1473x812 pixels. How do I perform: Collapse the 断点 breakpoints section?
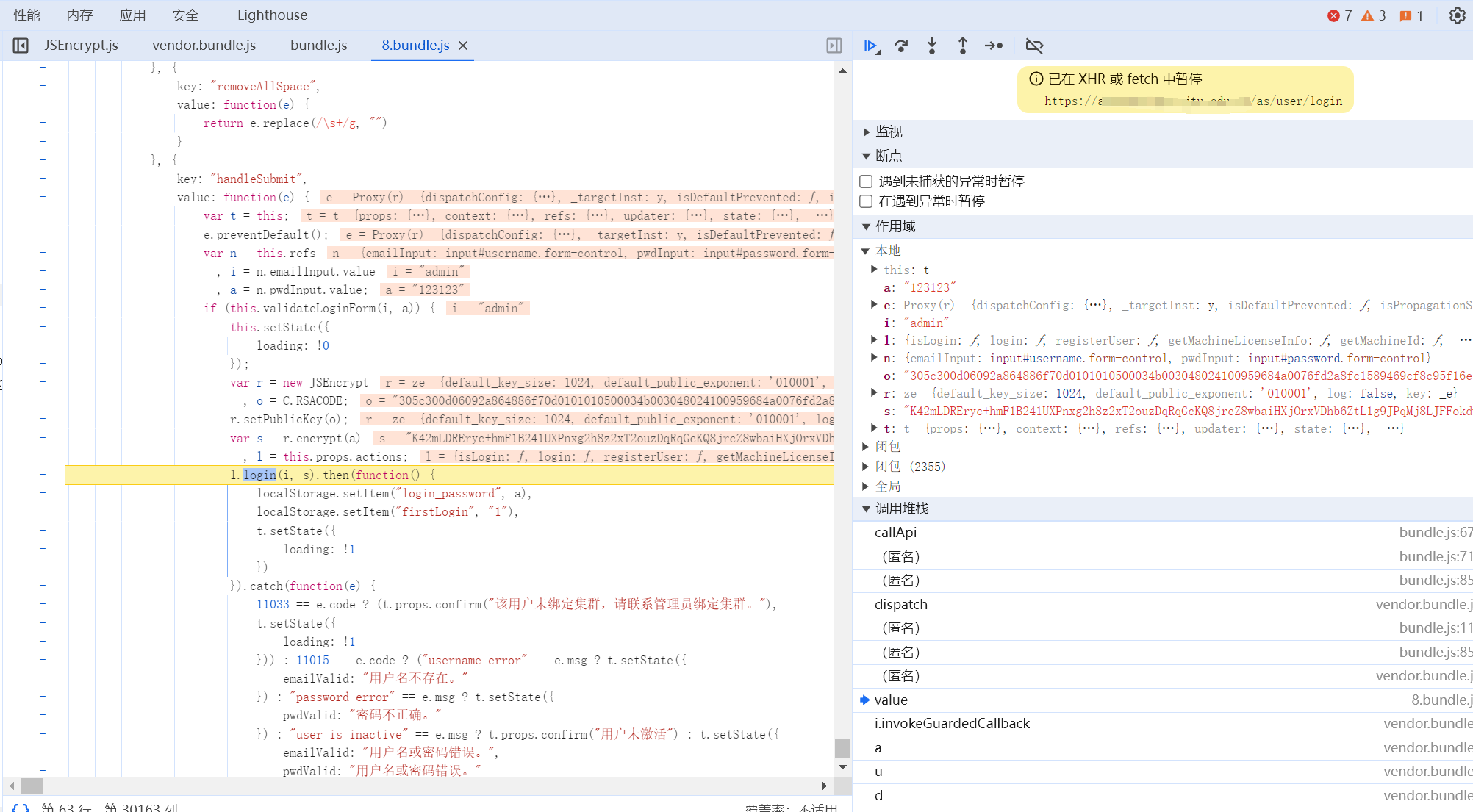pos(888,156)
